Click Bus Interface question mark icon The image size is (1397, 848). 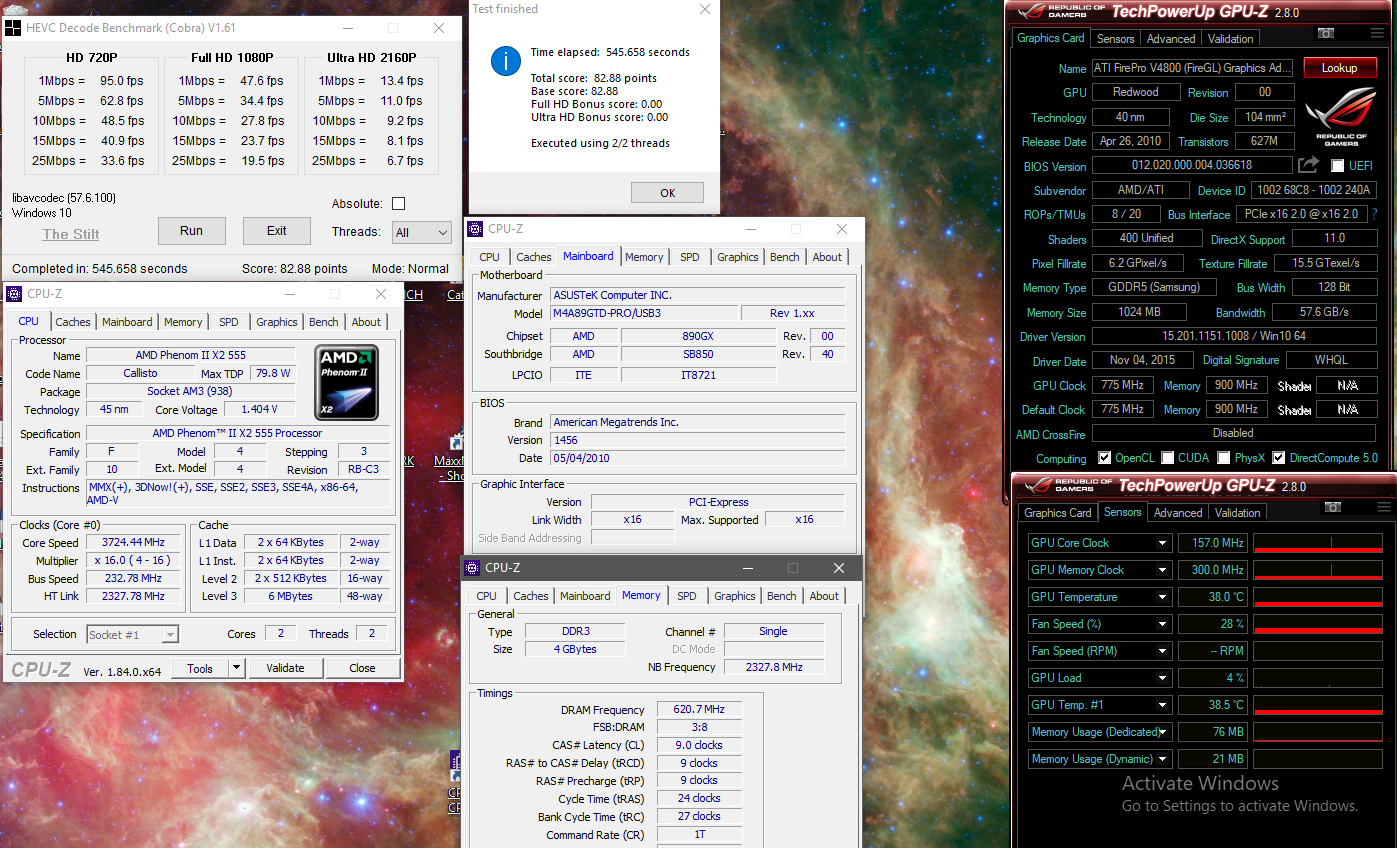point(1374,214)
